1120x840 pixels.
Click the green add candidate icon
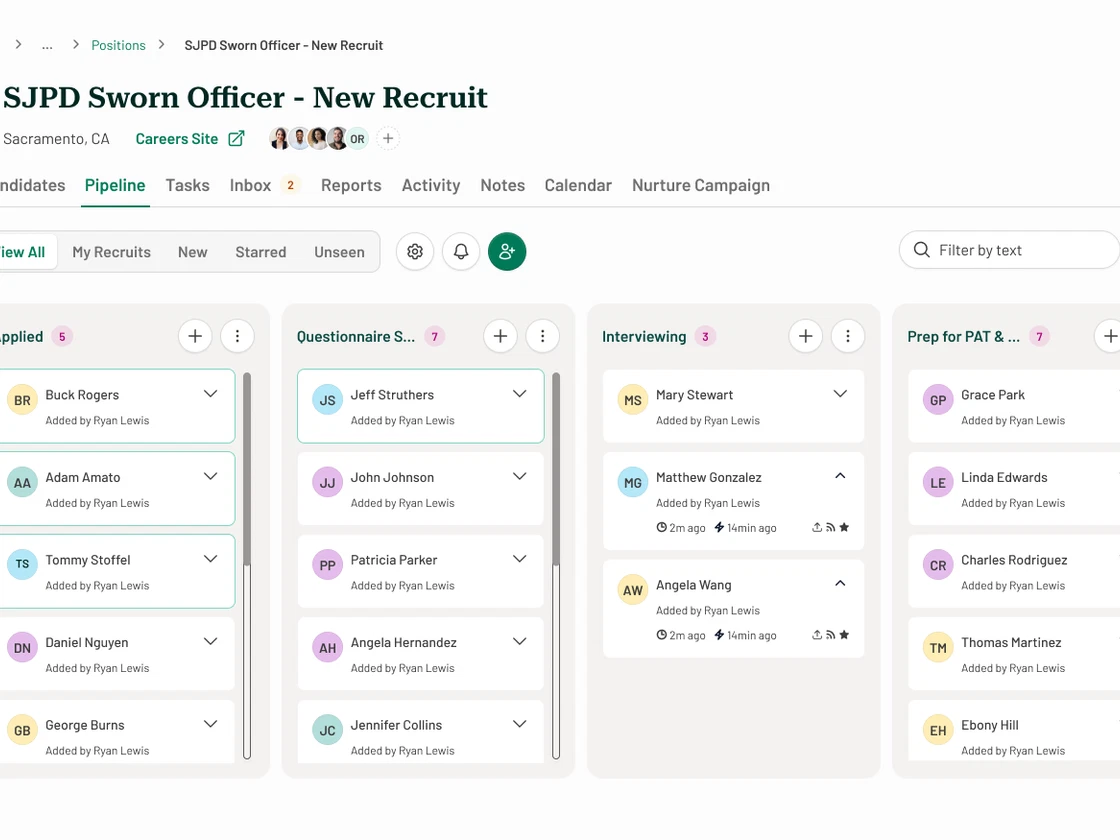coord(507,252)
